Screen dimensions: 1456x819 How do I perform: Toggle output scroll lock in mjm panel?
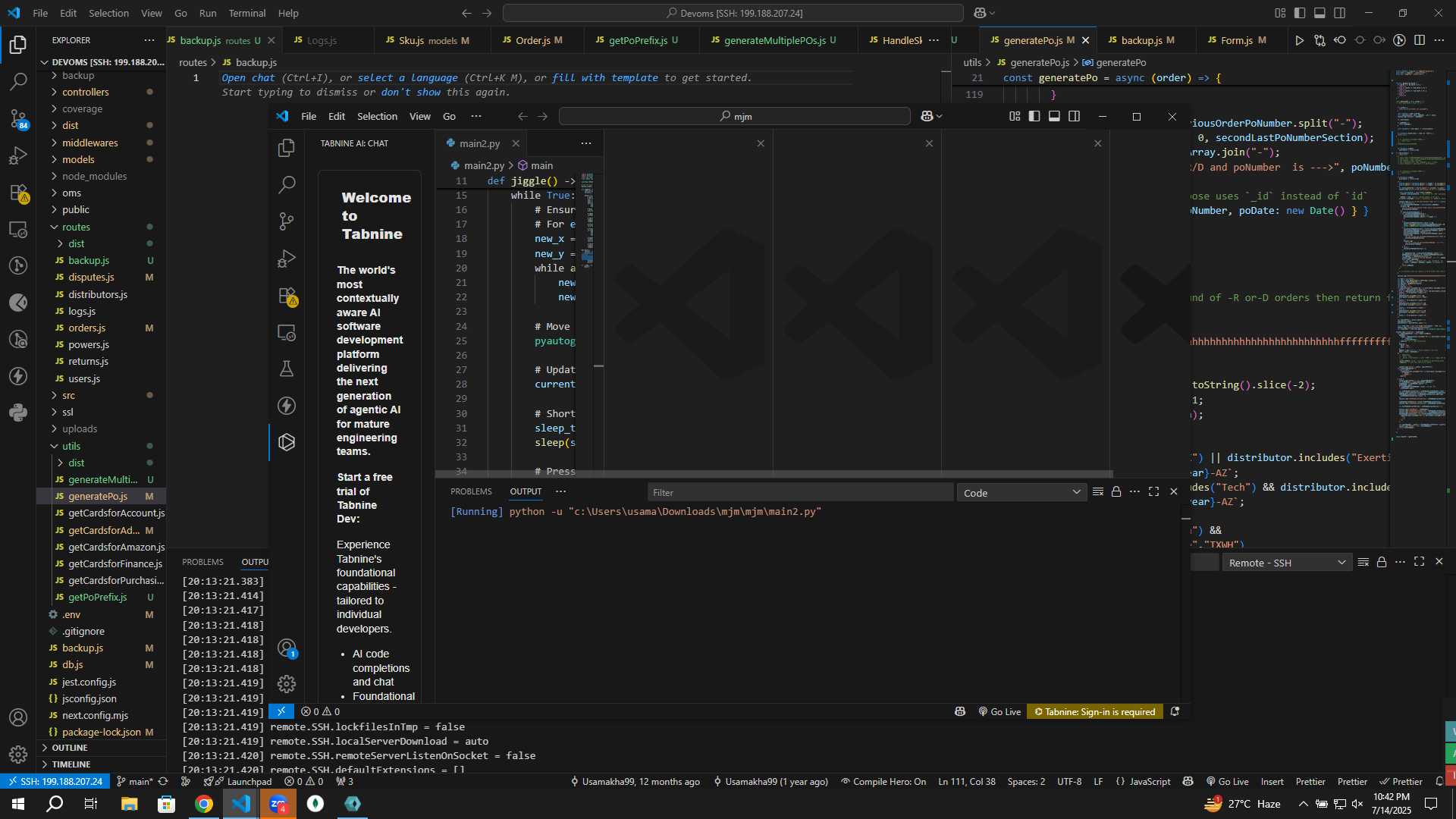pyautogui.click(x=1116, y=492)
